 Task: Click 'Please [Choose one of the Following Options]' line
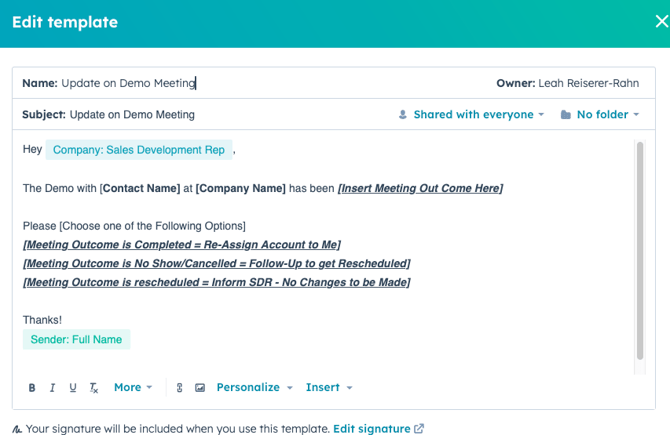point(134,226)
